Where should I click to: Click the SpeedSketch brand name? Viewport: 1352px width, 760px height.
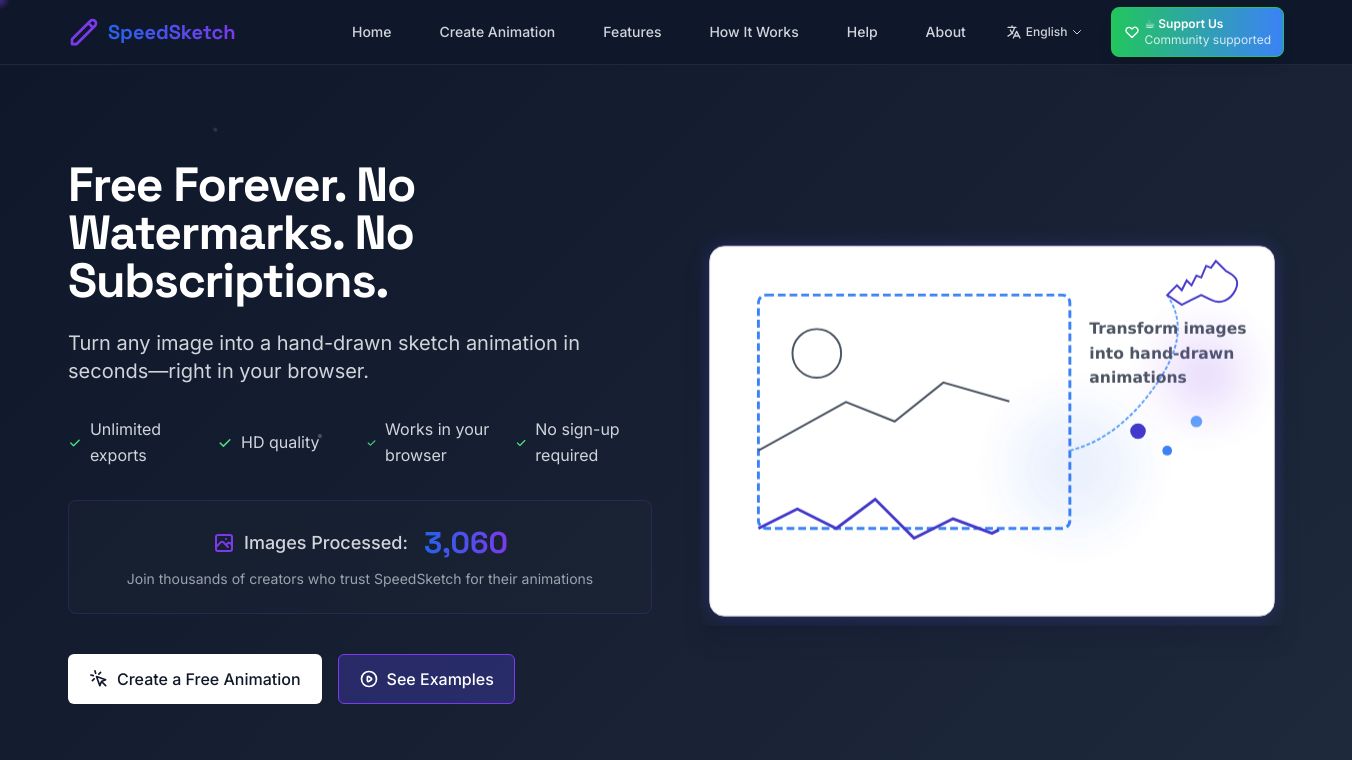tap(171, 32)
